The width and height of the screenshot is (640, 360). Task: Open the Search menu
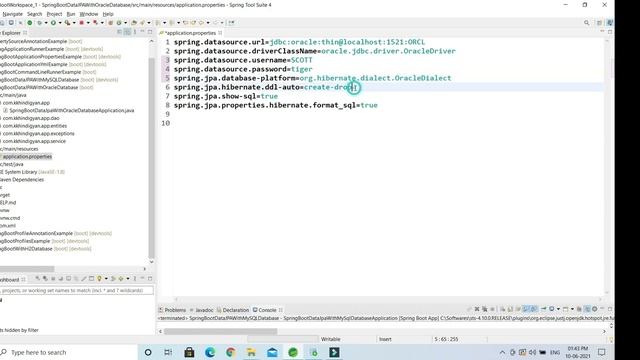34,14
